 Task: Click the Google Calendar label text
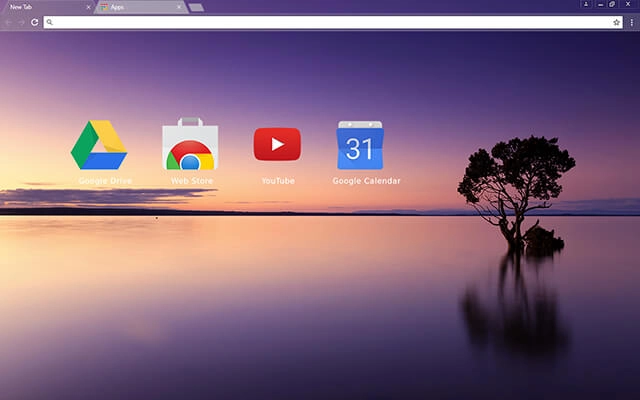(x=366, y=181)
